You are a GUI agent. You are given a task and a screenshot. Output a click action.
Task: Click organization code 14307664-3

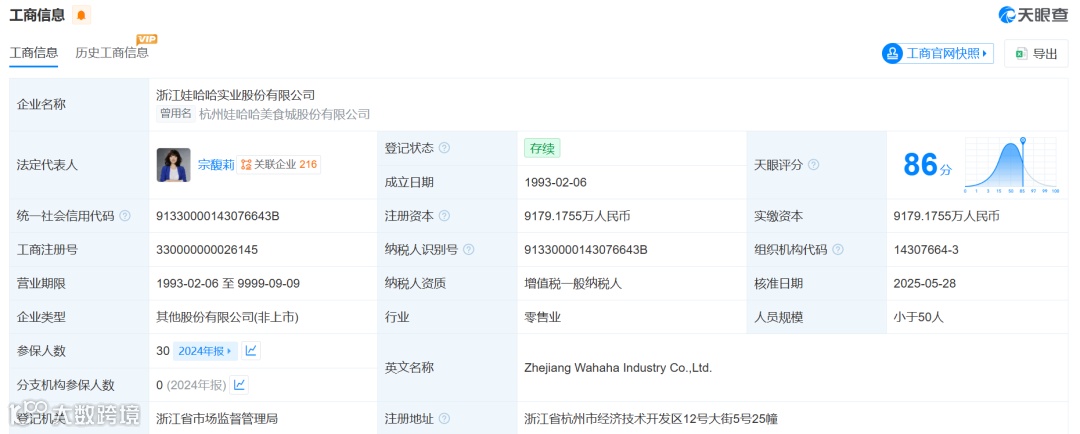[926, 249]
